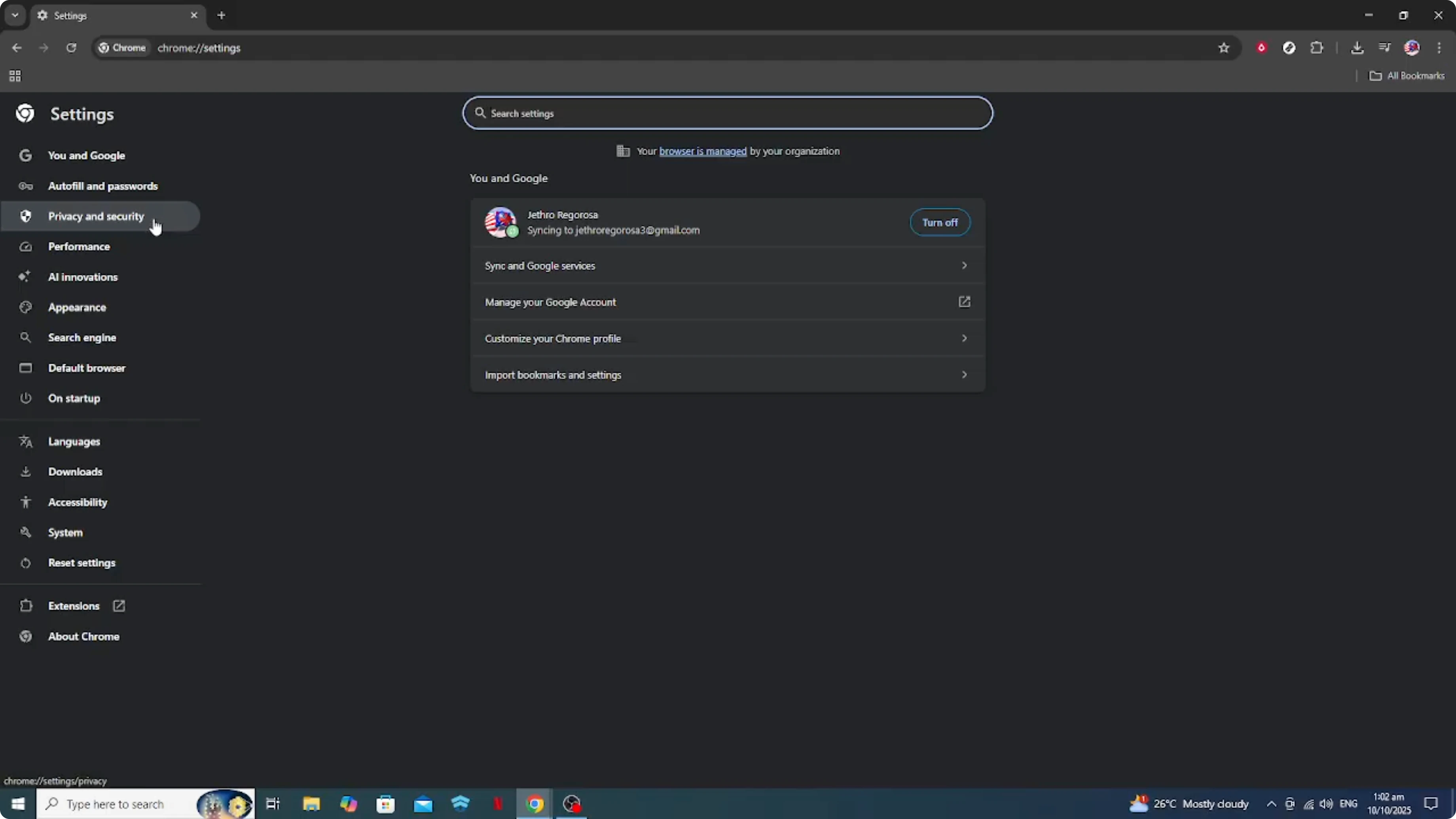Screen dimensions: 1456x819
Task: Open the tab search grid icon
Action: [15, 76]
